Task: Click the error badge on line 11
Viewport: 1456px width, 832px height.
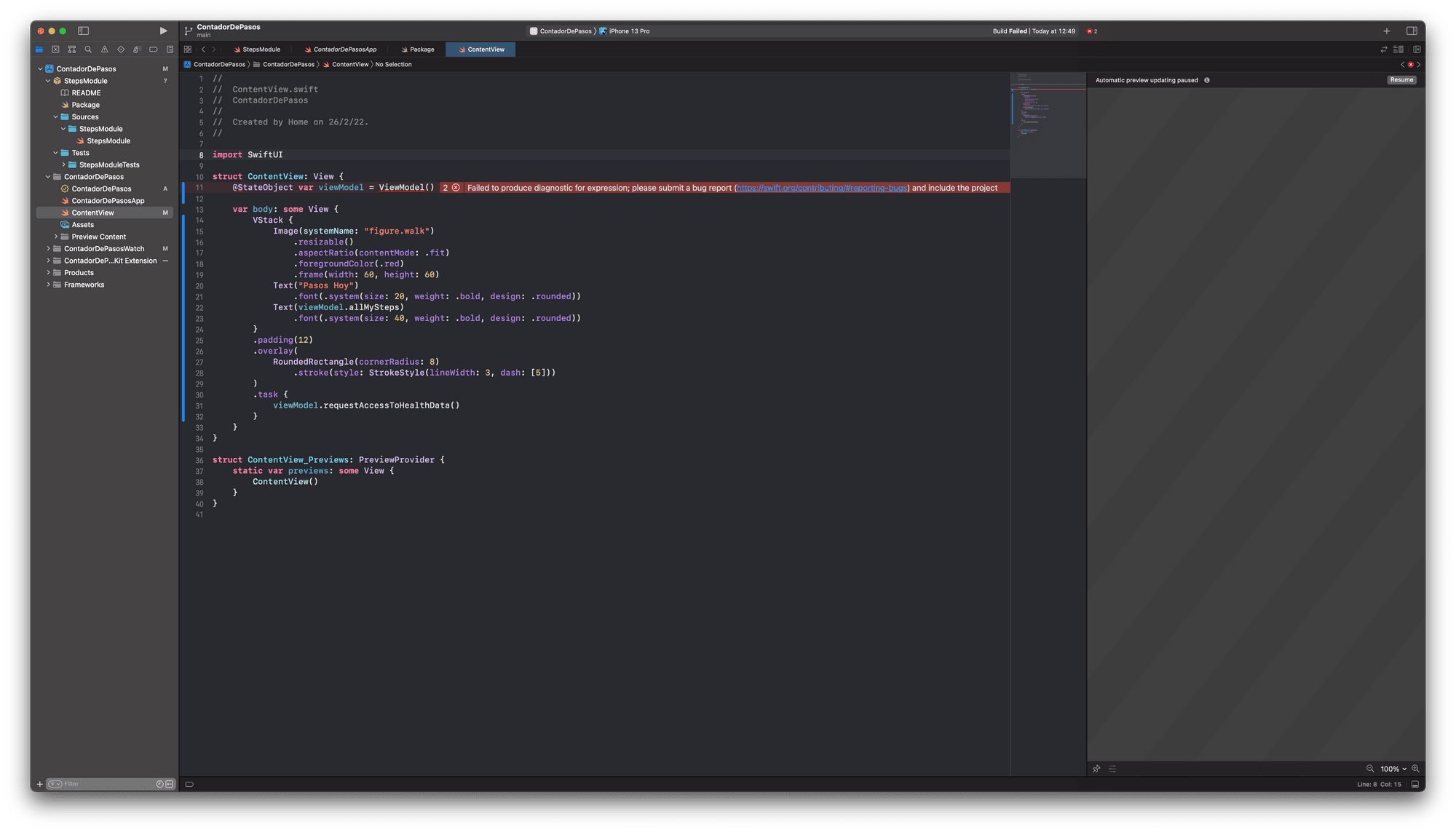Action: 451,188
